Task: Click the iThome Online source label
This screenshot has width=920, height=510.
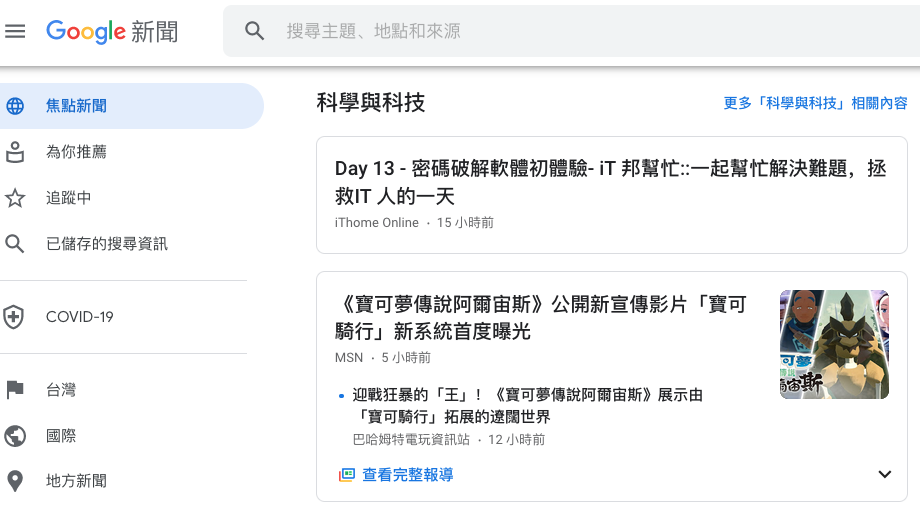Action: point(377,223)
